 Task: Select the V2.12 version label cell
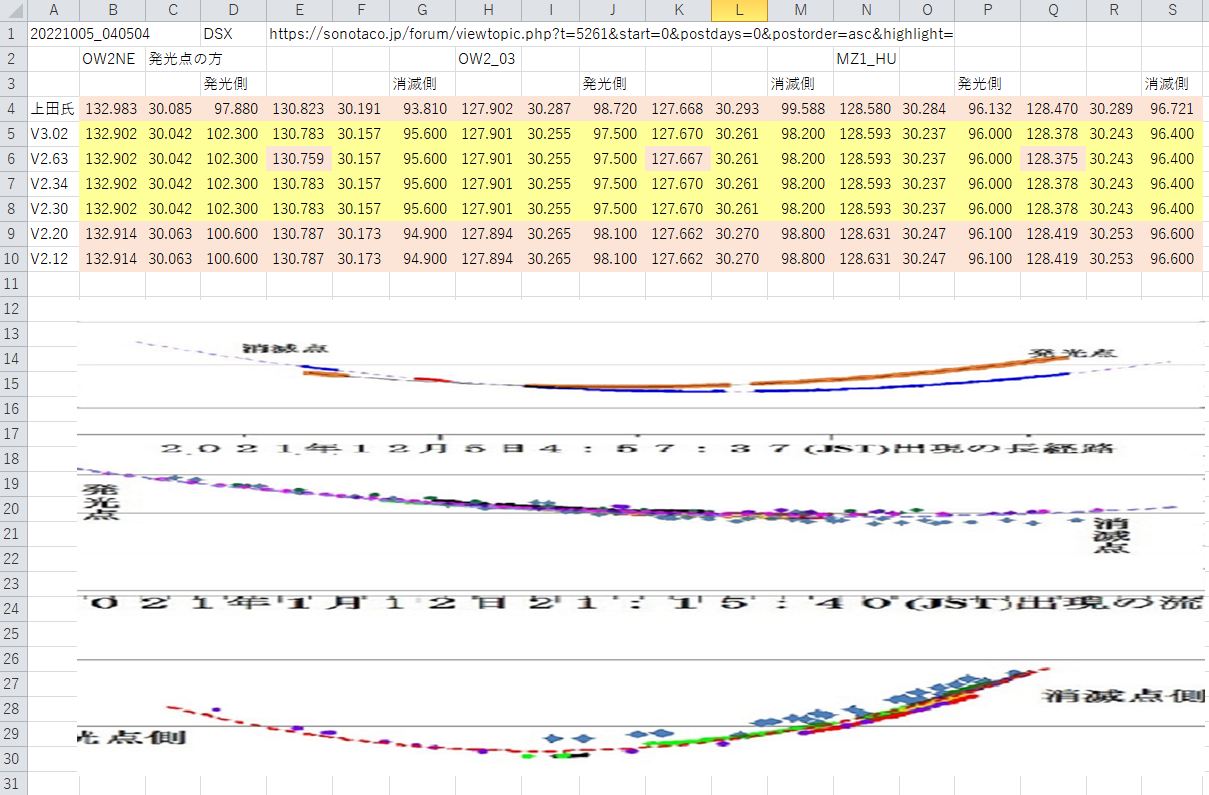pos(53,259)
